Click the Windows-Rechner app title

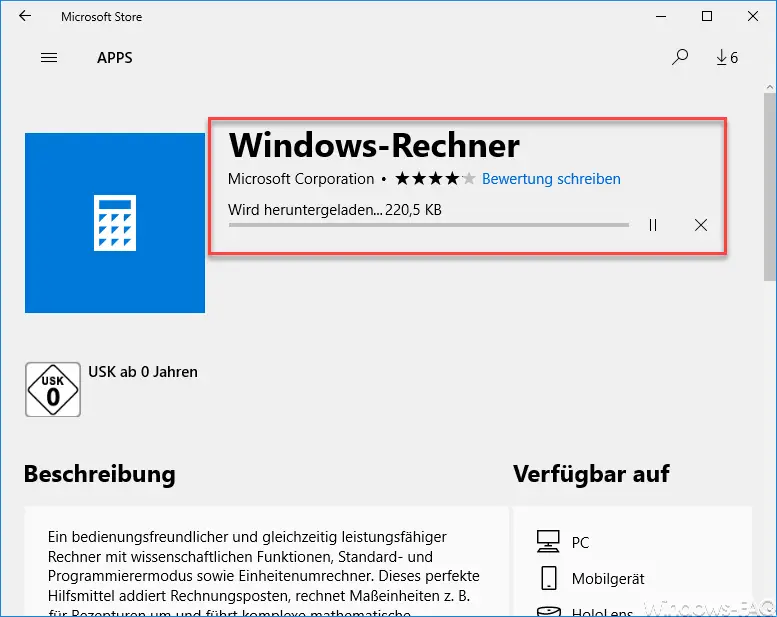coord(374,145)
